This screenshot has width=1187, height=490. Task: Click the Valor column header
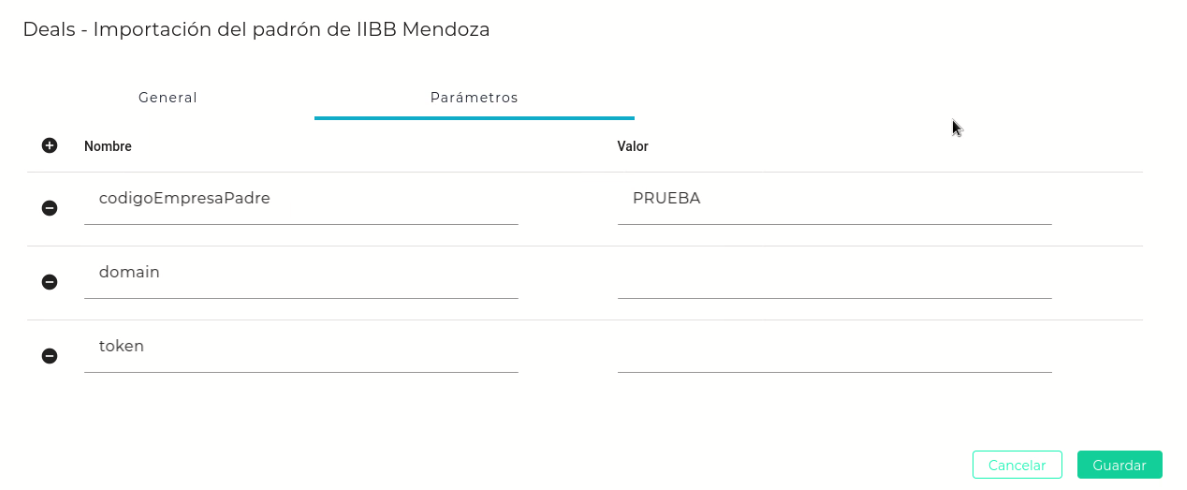click(633, 147)
